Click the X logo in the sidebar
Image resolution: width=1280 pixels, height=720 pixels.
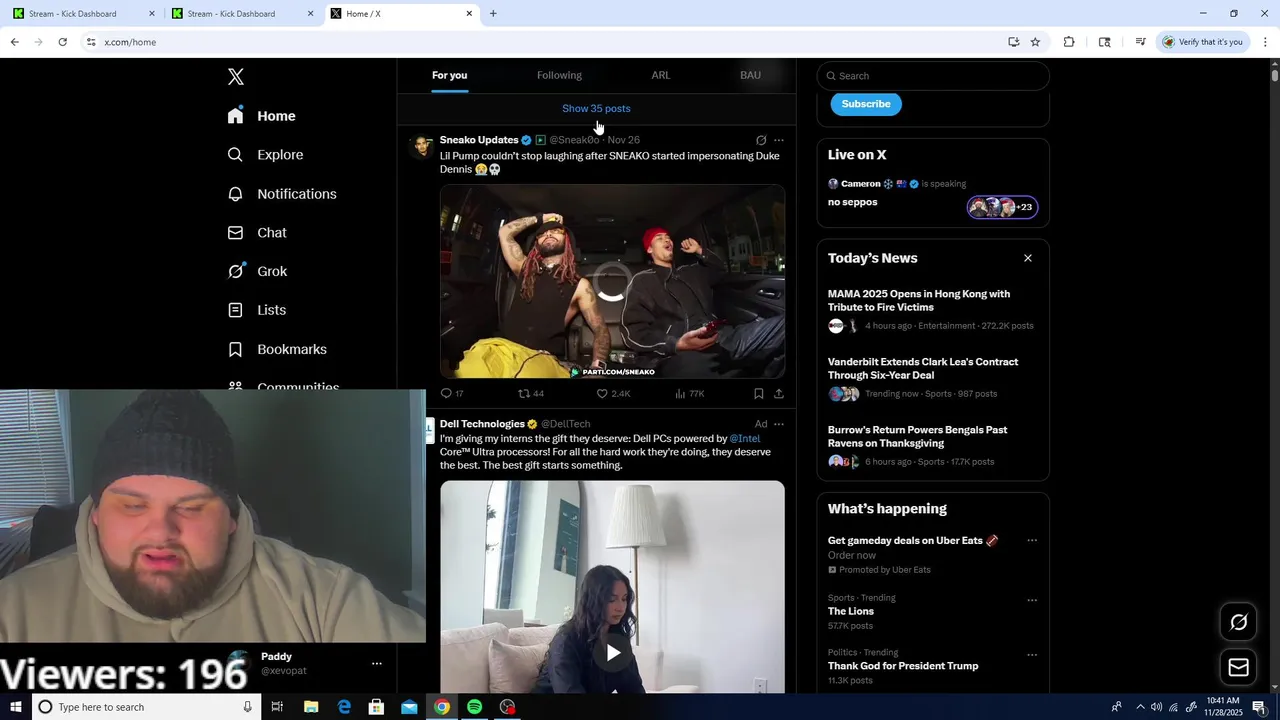[x=236, y=77]
